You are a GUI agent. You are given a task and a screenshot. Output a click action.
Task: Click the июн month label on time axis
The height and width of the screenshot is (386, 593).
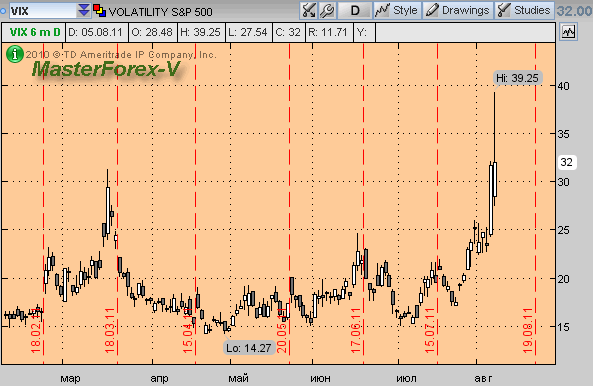320,378
